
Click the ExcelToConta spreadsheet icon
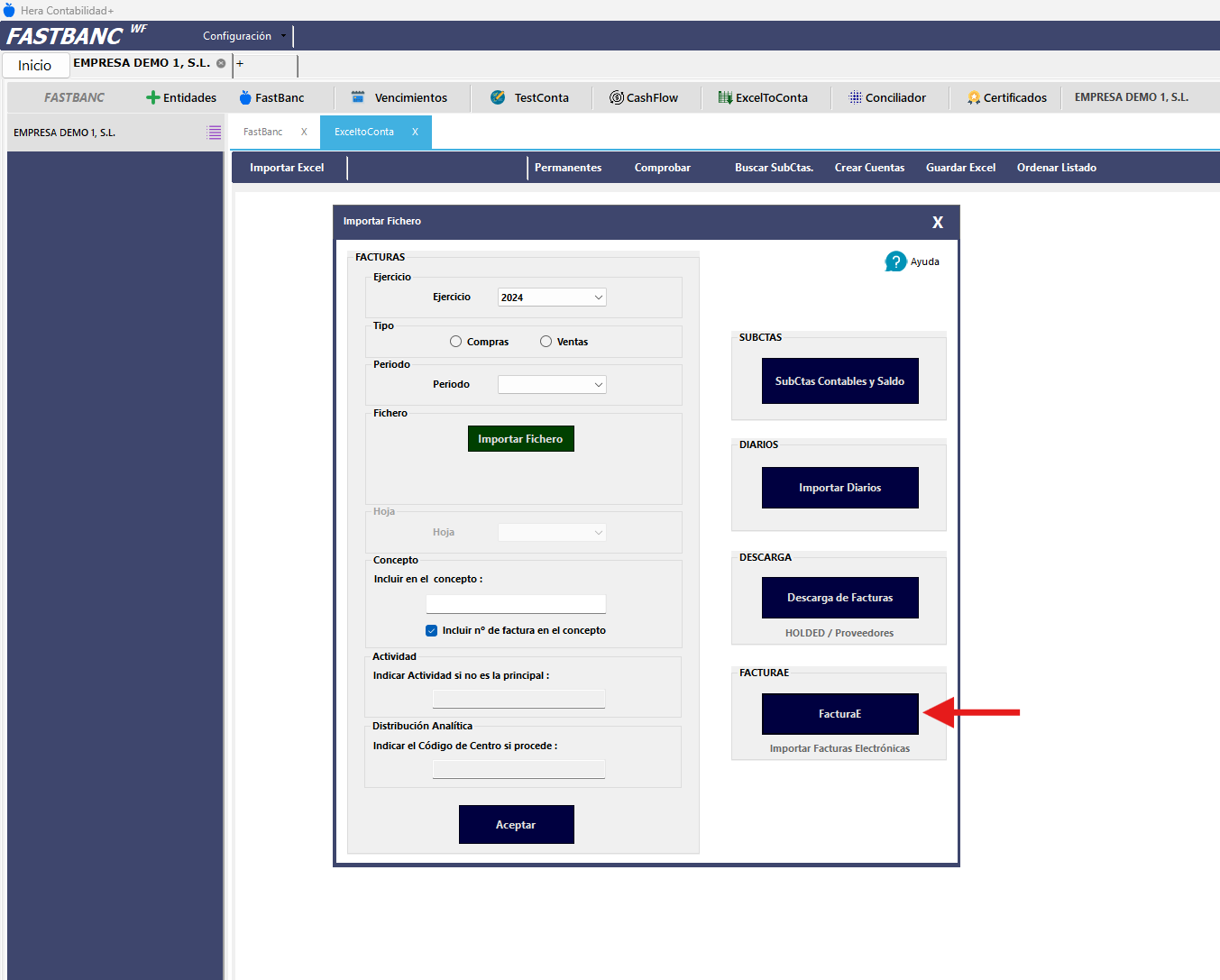(x=725, y=97)
